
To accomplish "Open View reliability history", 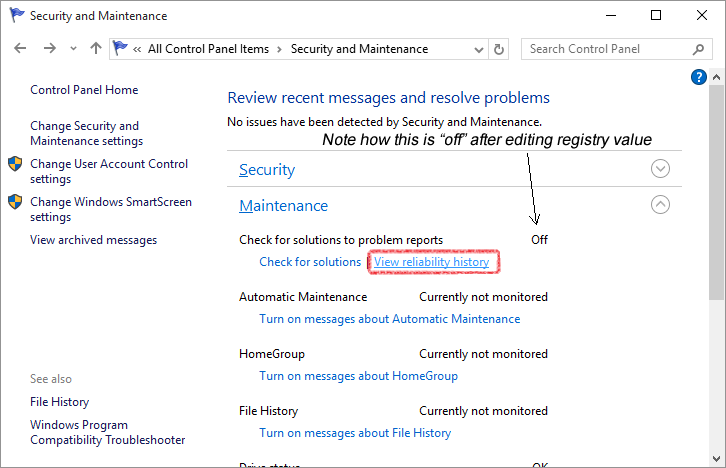I will pyautogui.click(x=432, y=262).
